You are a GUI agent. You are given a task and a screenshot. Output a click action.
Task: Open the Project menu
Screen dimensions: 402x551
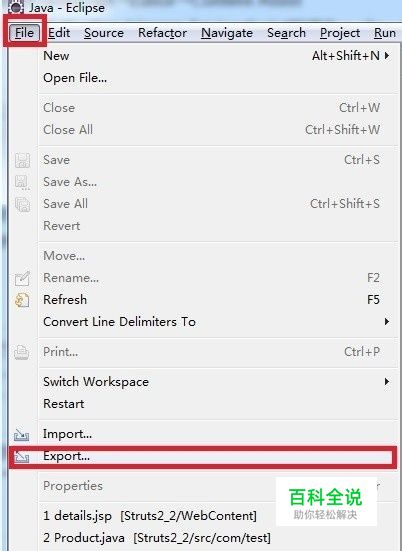coord(340,33)
